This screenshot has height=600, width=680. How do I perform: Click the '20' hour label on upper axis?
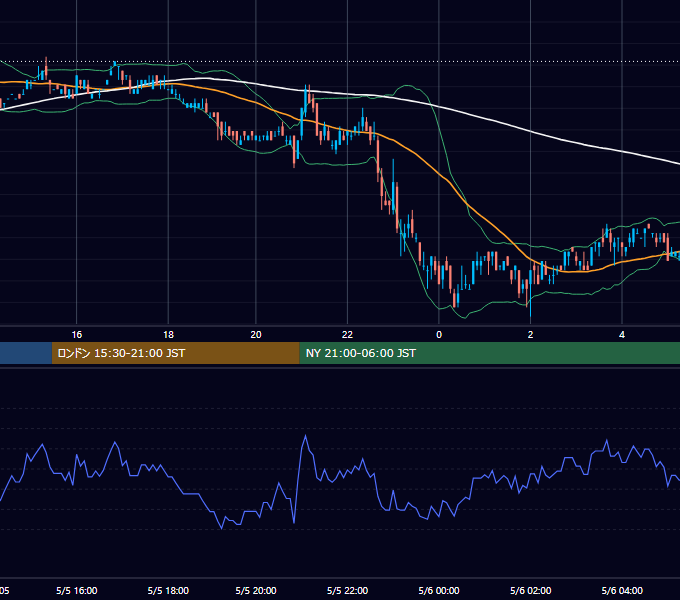[x=256, y=335]
